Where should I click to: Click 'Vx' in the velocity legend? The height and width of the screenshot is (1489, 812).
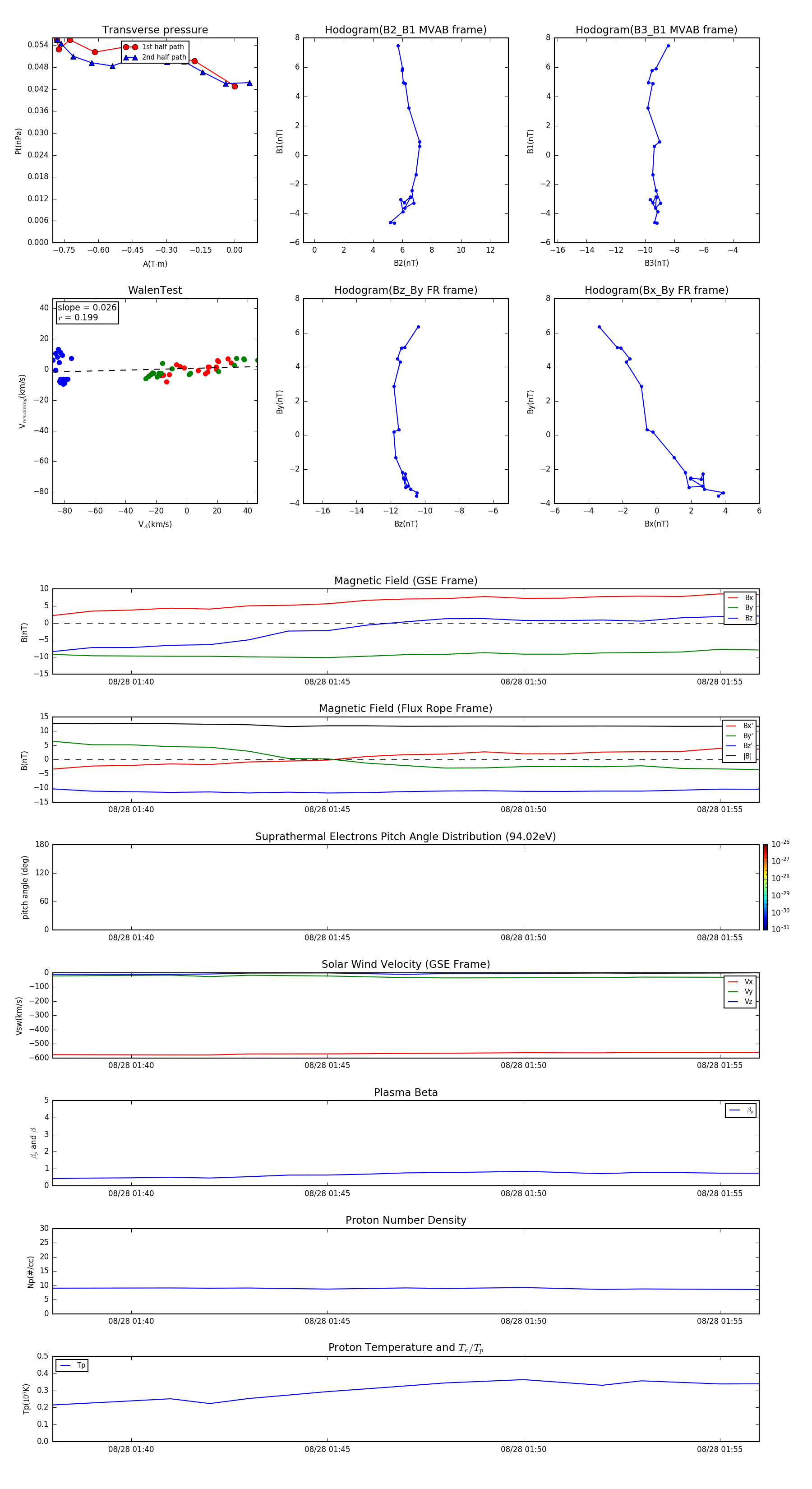(748, 981)
